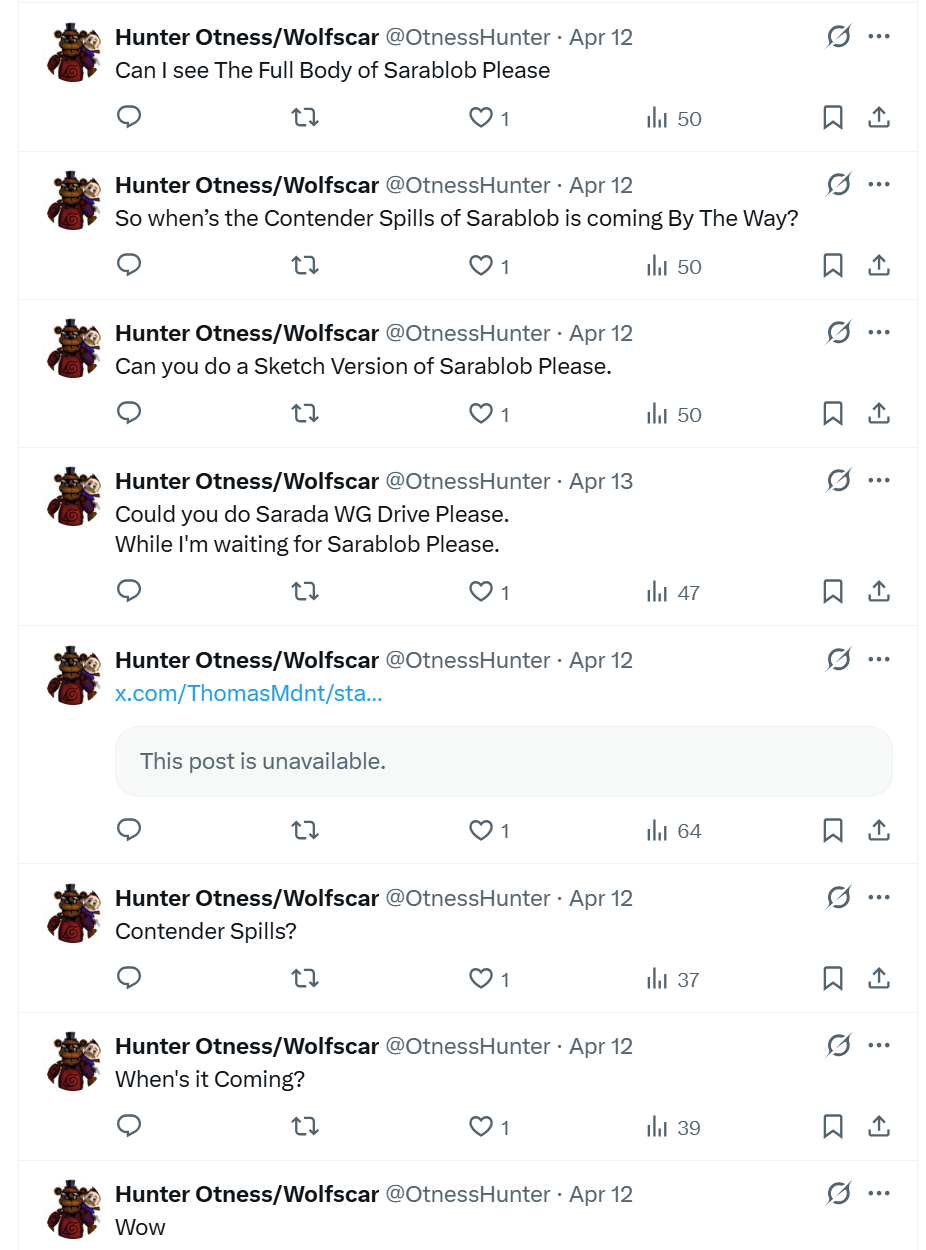Screen dimensions: 926x1250
Task: Repost the 'Contender Spills of Sarablob' post
Action: 305,266
